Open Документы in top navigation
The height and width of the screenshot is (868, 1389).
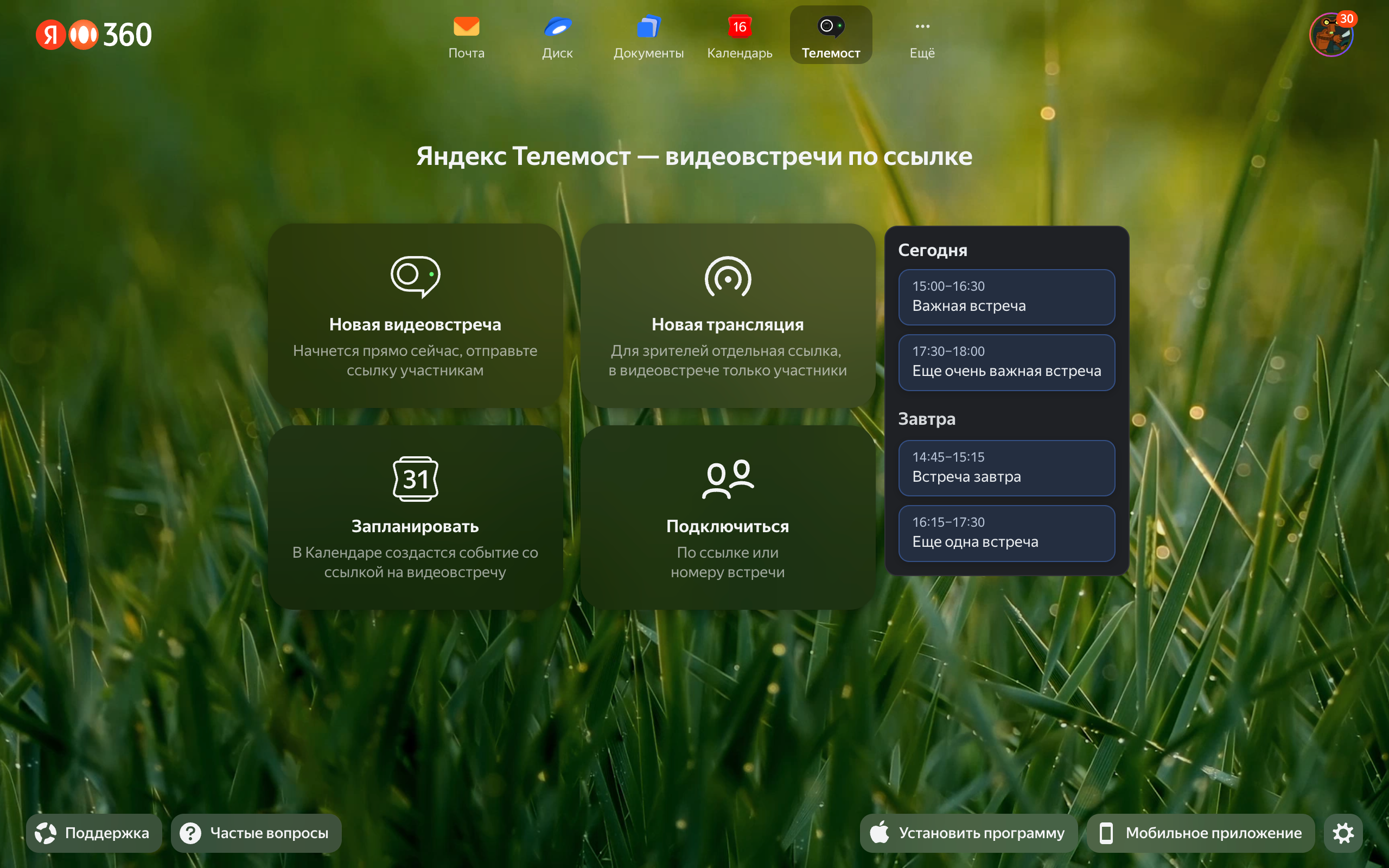(x=648, y=36)
